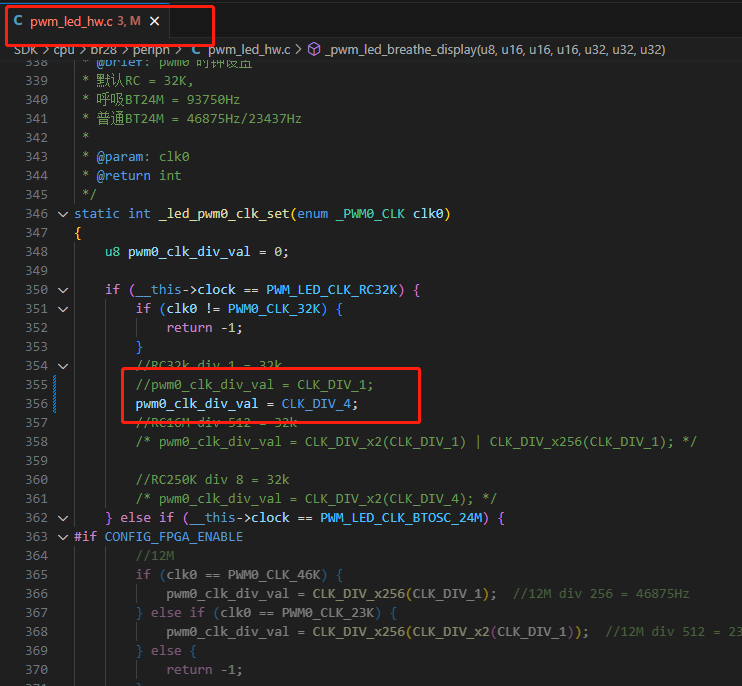Click the '//12M' comment on line 364
The image size is (742, 686).
[155, 555]
